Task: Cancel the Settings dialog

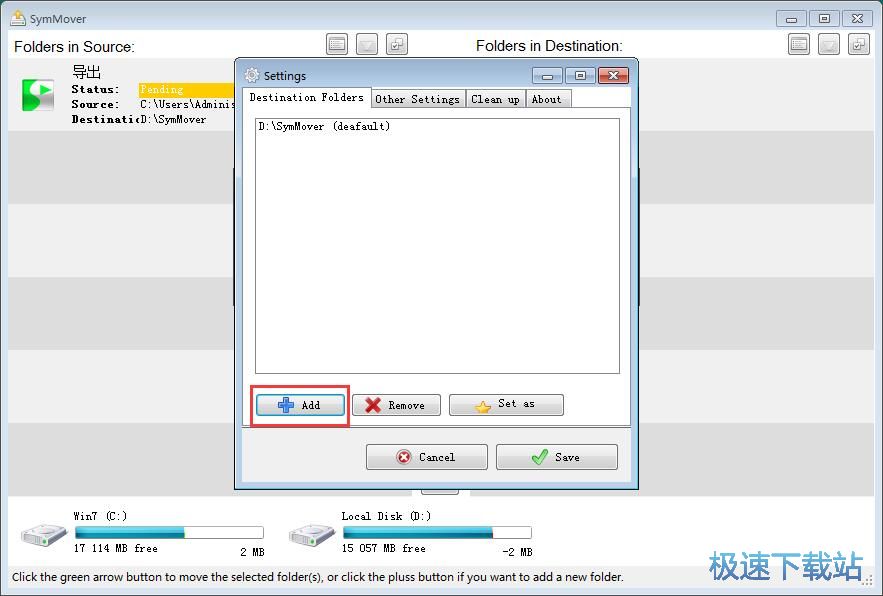Action: 427,457
